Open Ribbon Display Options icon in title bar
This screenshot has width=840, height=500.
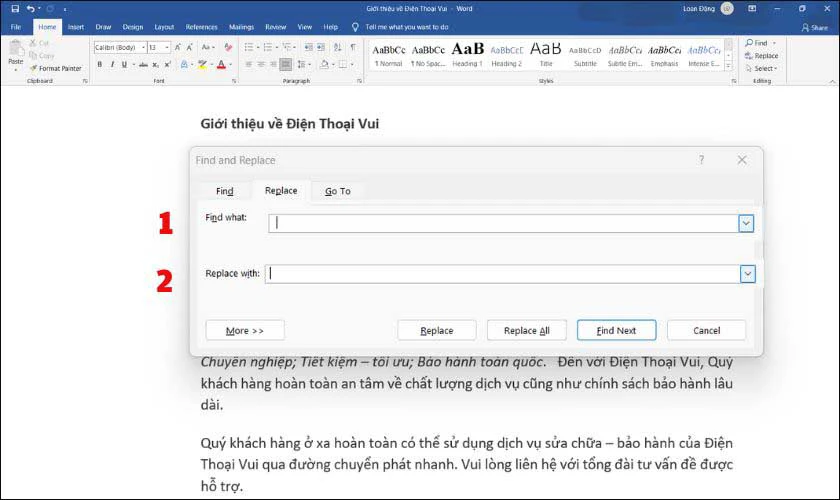(x=752, y=9)
